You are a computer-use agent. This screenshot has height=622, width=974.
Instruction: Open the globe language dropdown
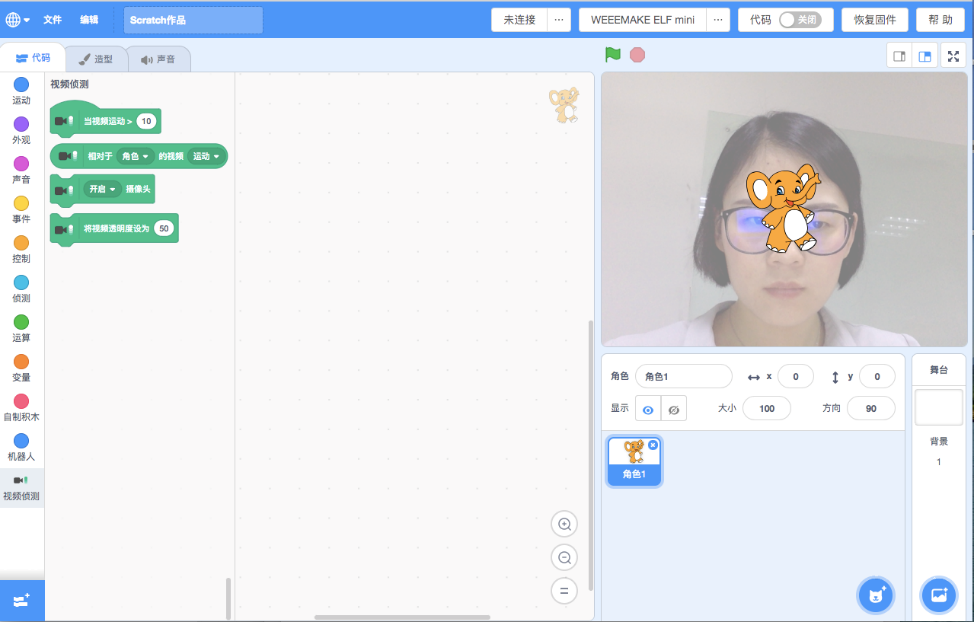[18, 20]
